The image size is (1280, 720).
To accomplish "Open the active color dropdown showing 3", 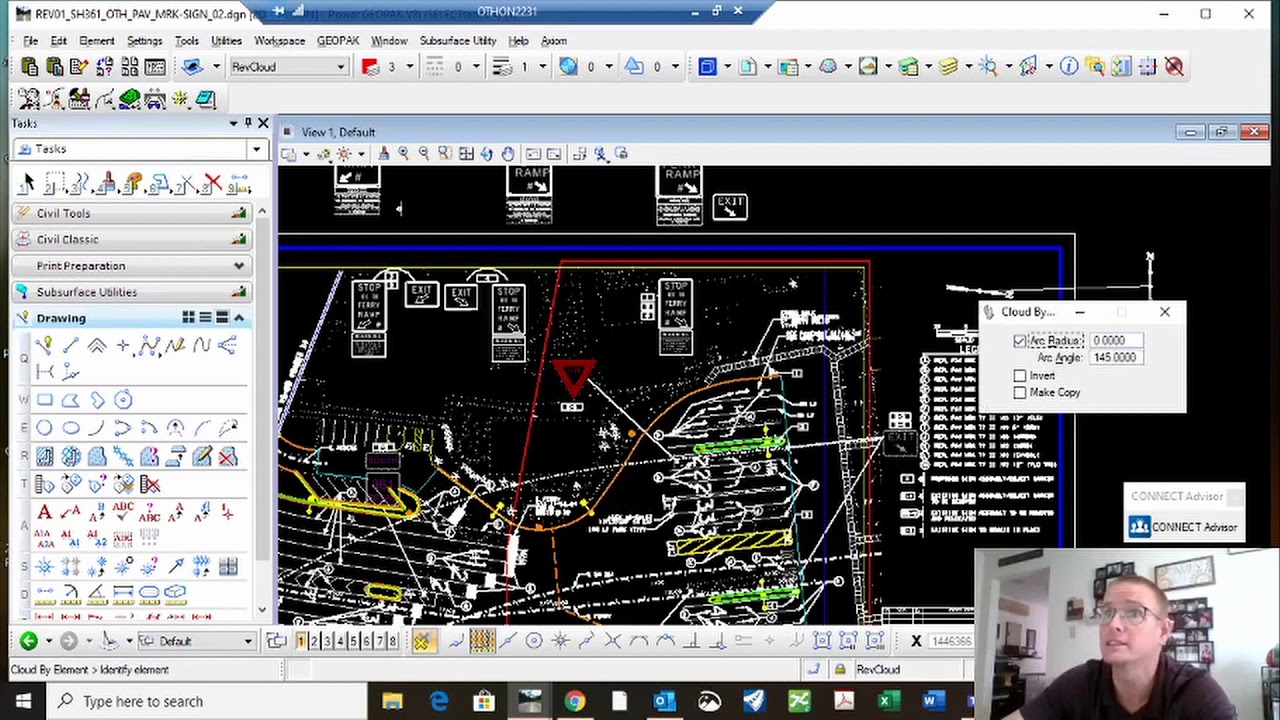I will tap(410, 67).
